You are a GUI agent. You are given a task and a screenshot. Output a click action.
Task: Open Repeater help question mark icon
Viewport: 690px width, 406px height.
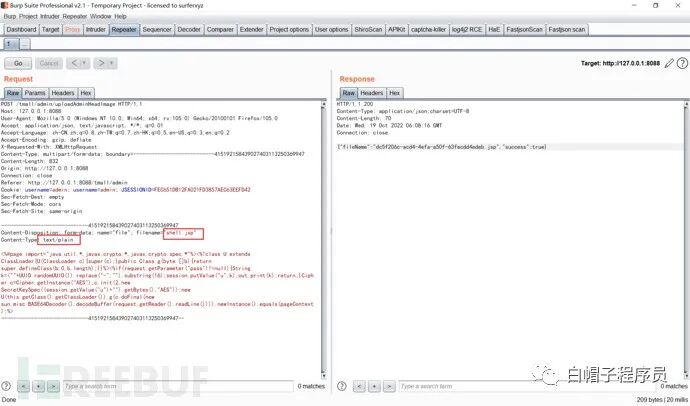pos(682,63)
